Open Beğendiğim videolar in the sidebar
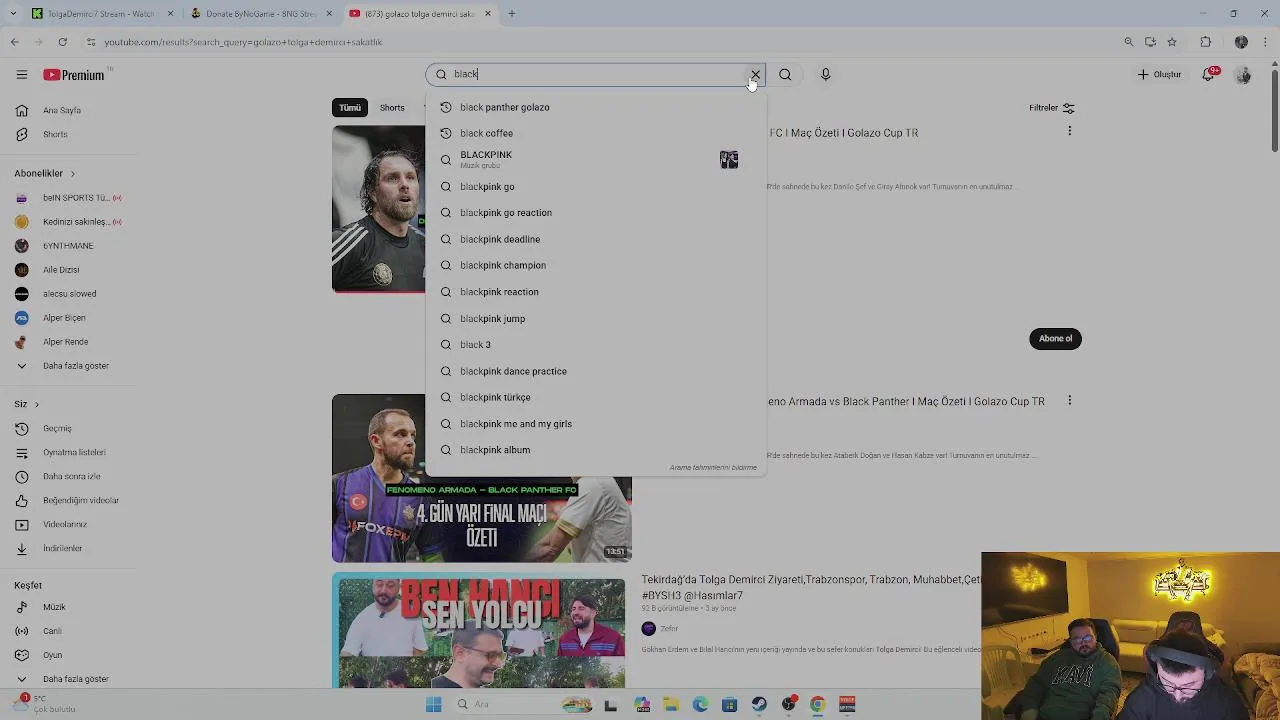The height and width of the screenshot is (720, 1280). tap(80, 500)
